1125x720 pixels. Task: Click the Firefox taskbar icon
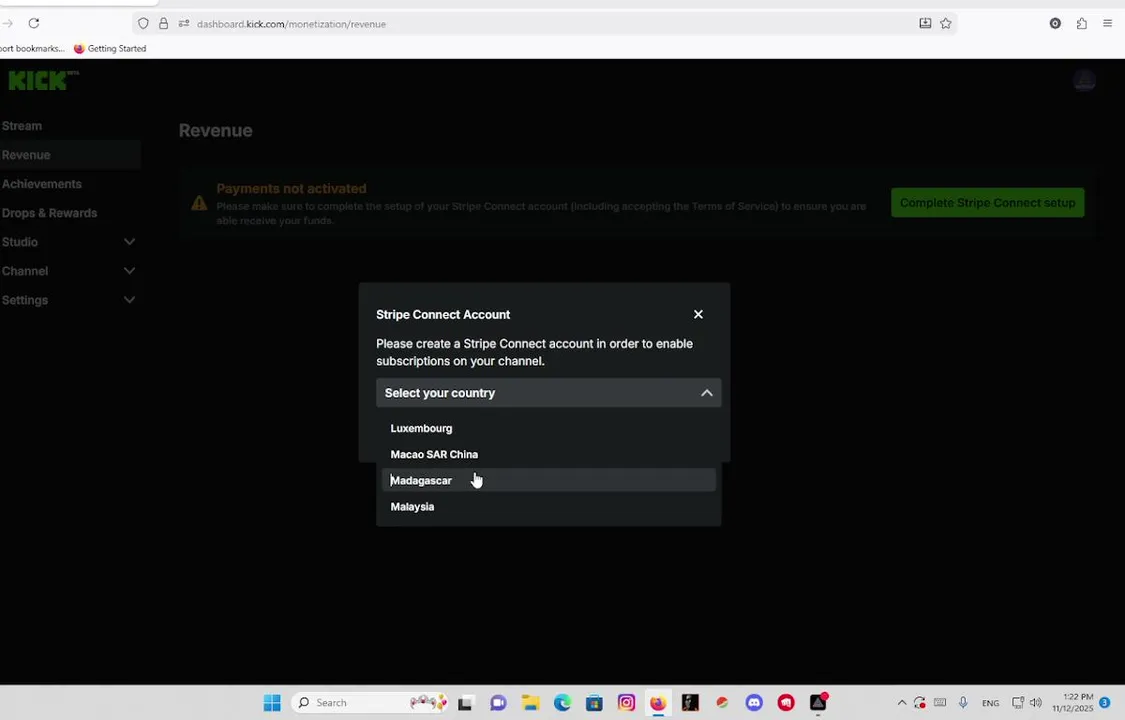point(658,703)
